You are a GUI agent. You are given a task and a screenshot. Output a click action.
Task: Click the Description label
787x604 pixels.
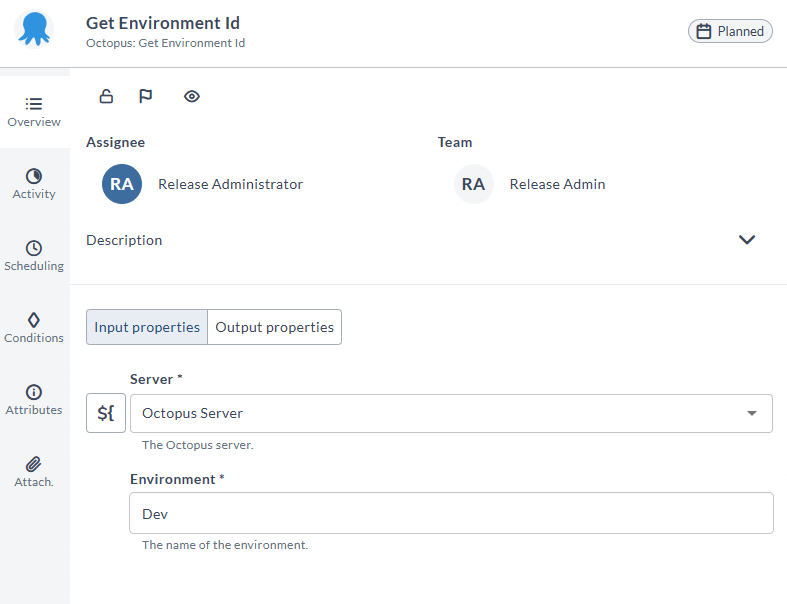tap(124, 240)
